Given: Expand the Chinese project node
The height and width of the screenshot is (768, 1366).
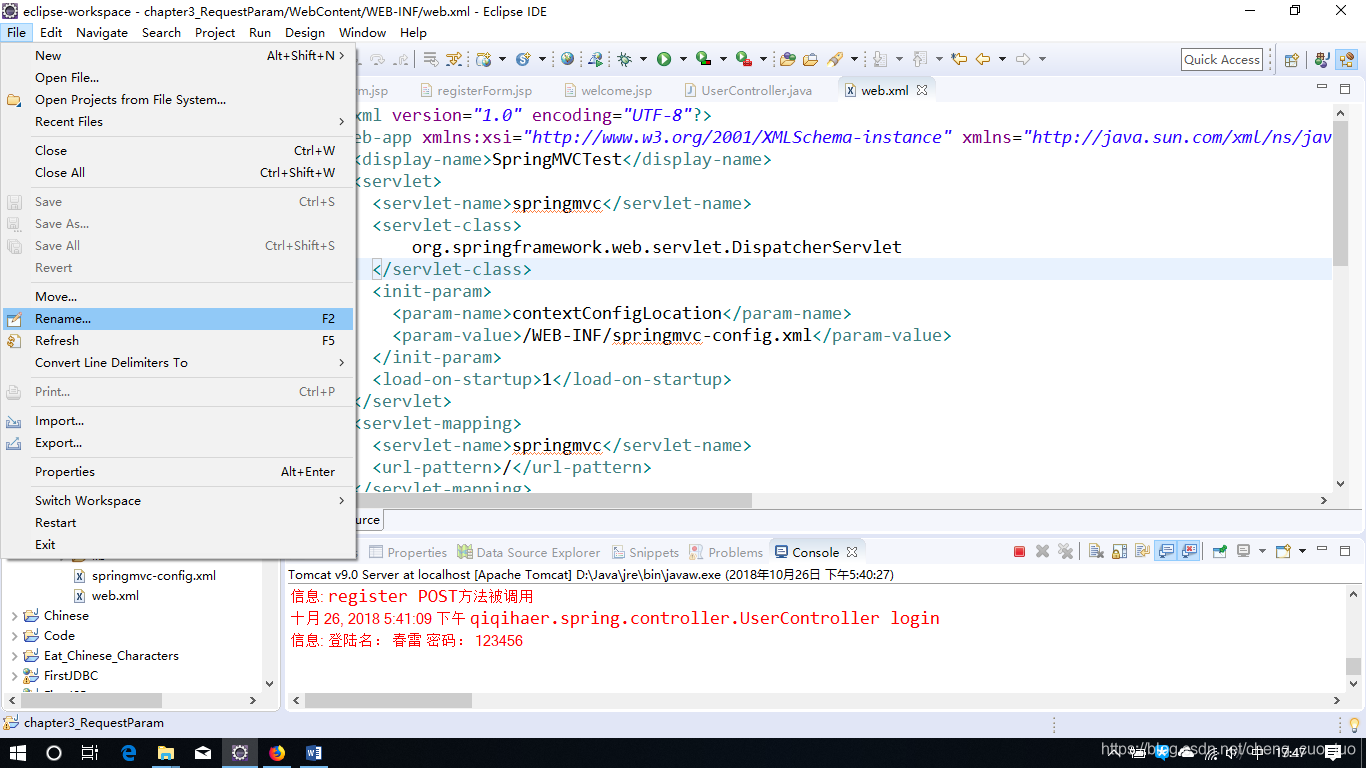Looking at the screenshot, I should [14, 616].
